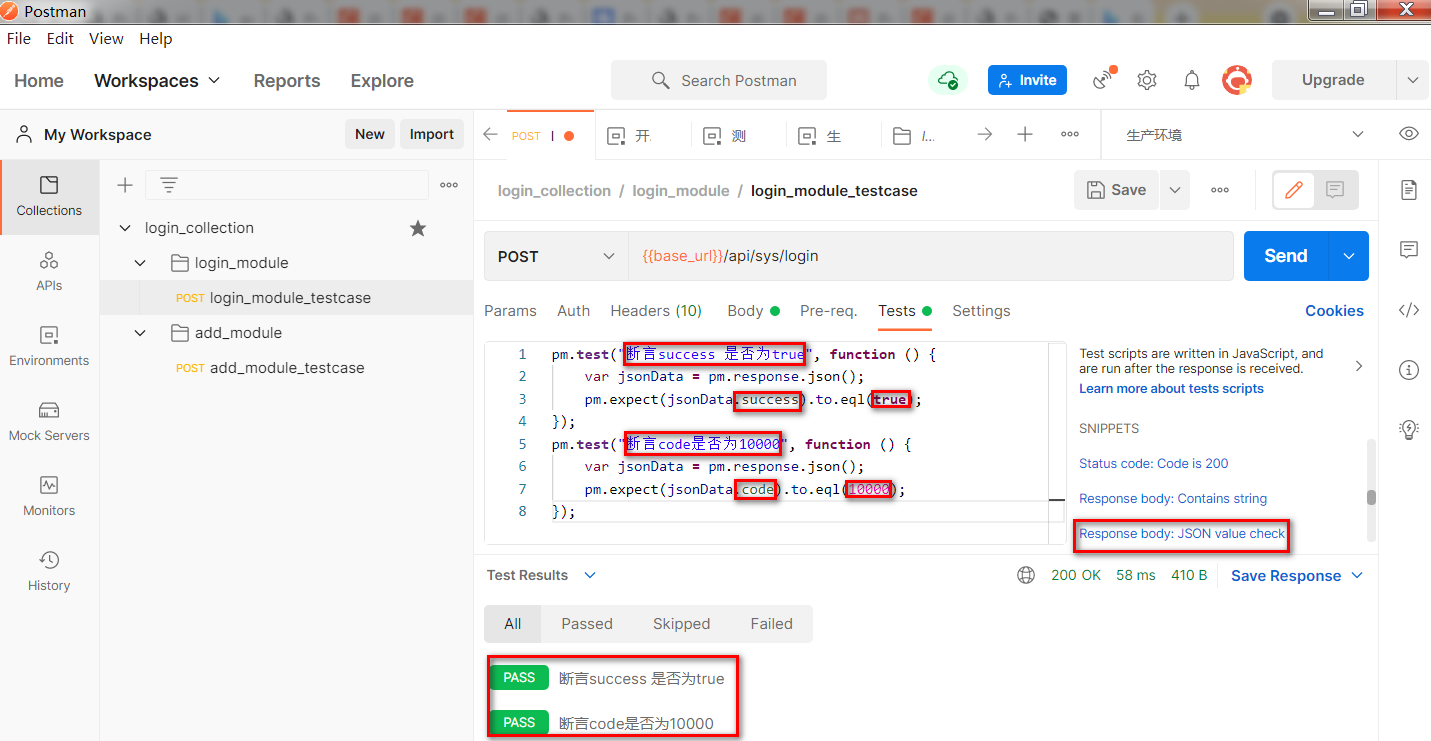Open the code snippet pane icon

pyautogui.click(x=1409, y=310)
